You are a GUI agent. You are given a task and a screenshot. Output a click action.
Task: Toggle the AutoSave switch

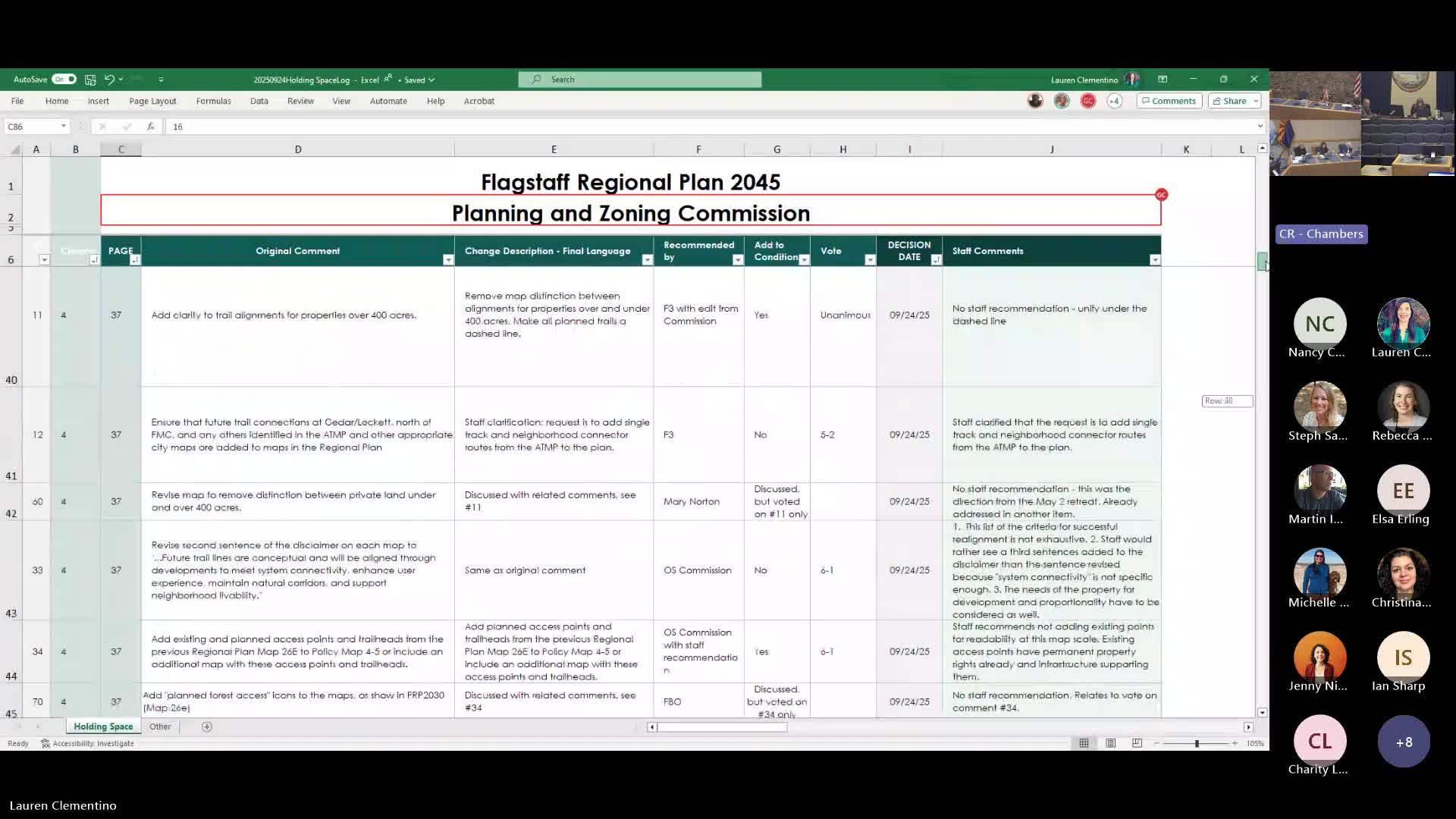click(64, 80)
